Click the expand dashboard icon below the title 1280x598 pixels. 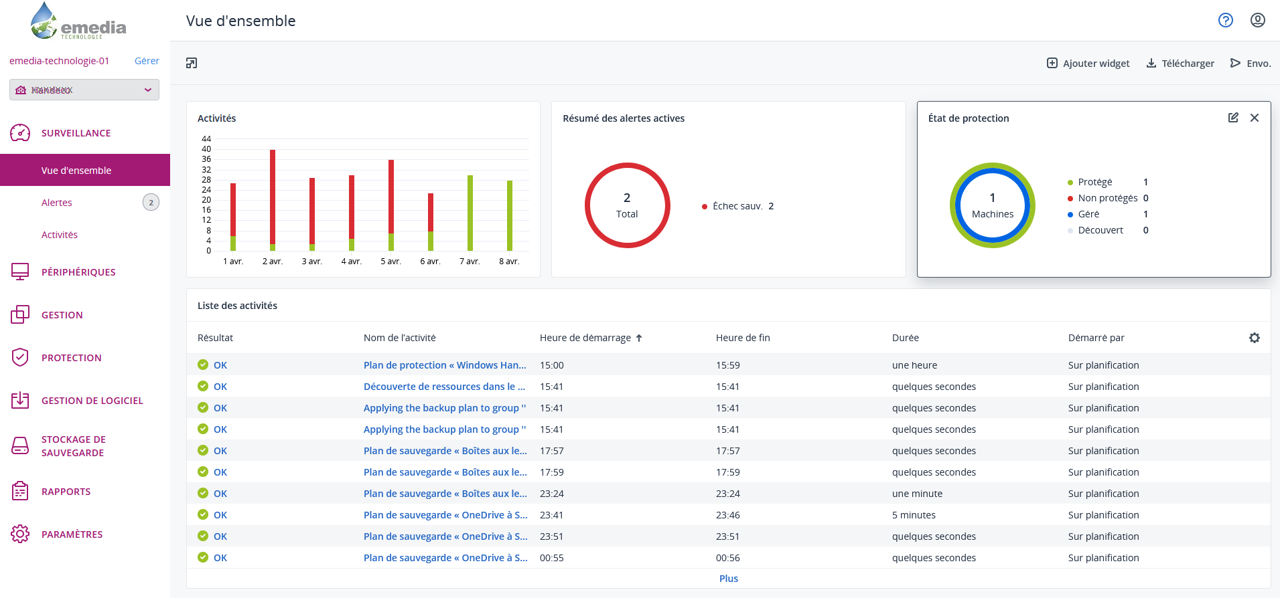pyautogui.click(x=190, y=63)
